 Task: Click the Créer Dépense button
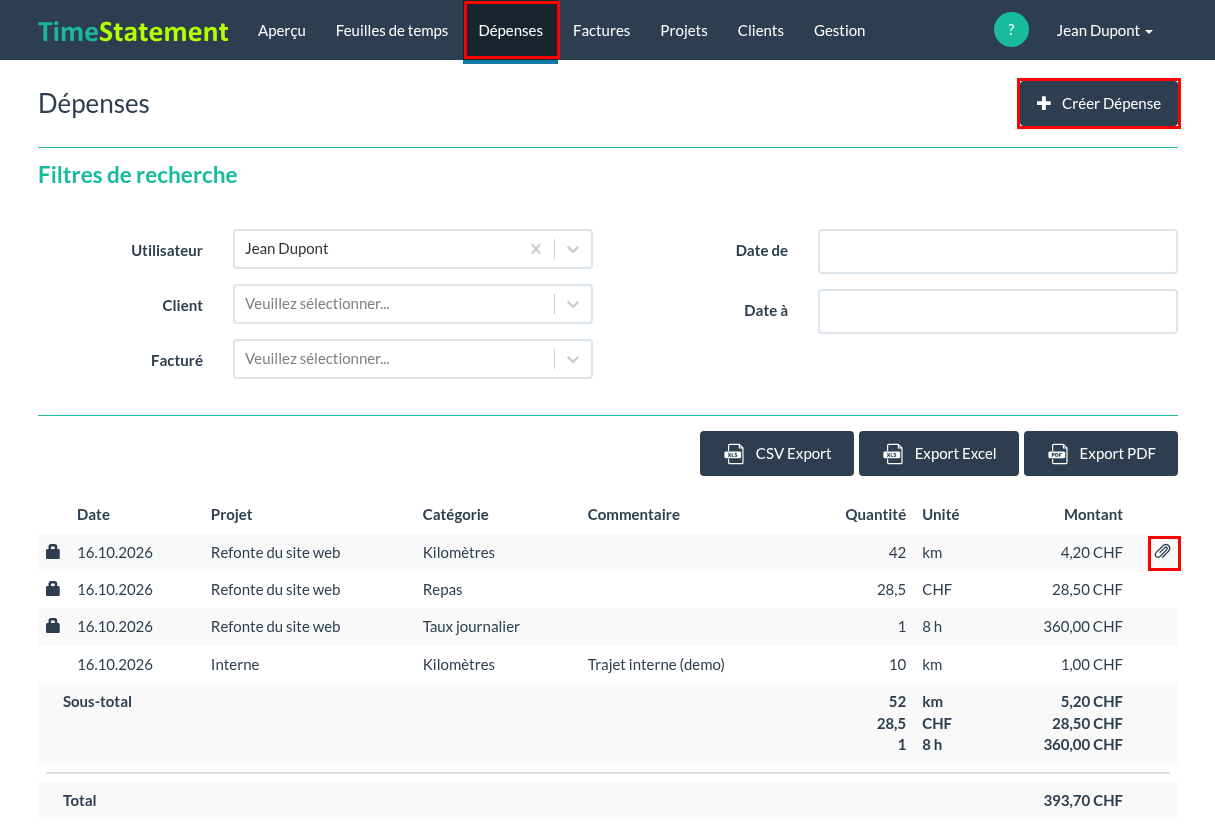(x=1099, y=103)
